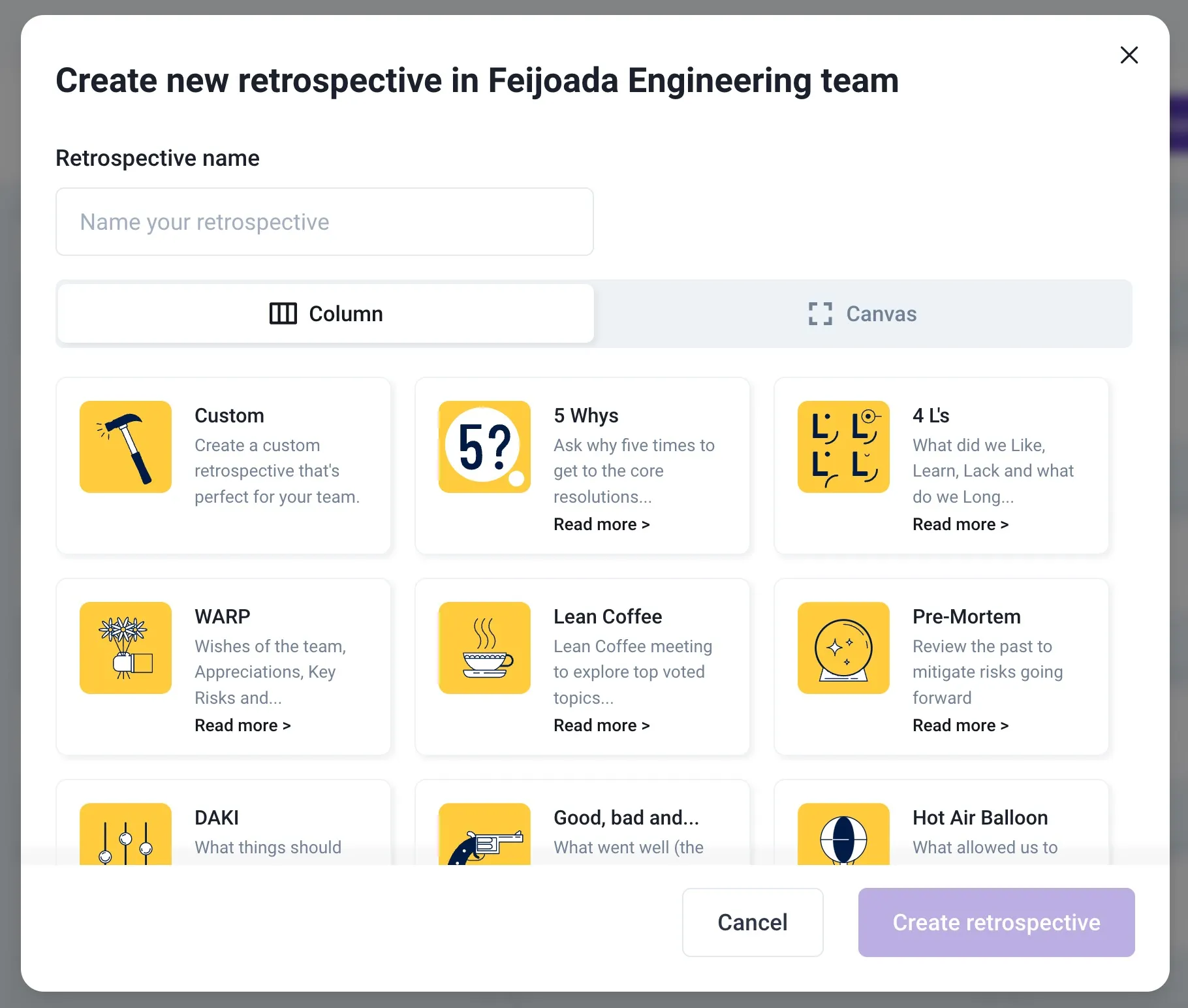Open Read more for 4 L's
This screenshot has width=1188, height=1008.
click(x=960, y=524)
